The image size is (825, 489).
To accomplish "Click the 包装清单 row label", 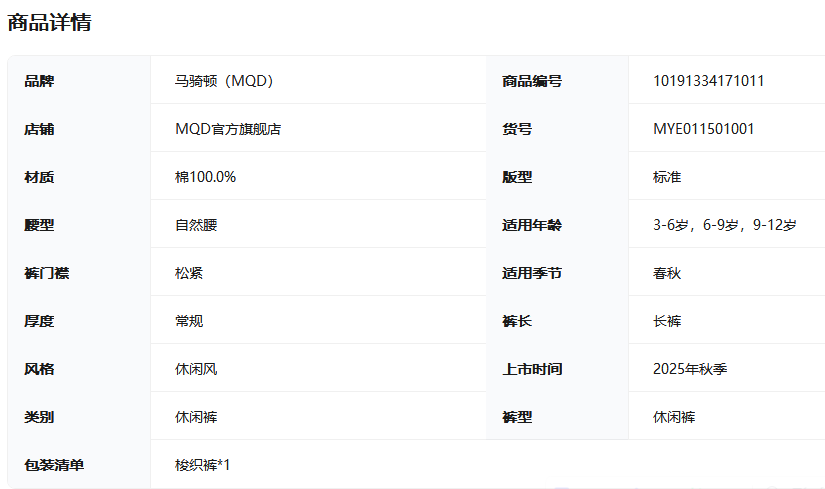I will [54, 465].
